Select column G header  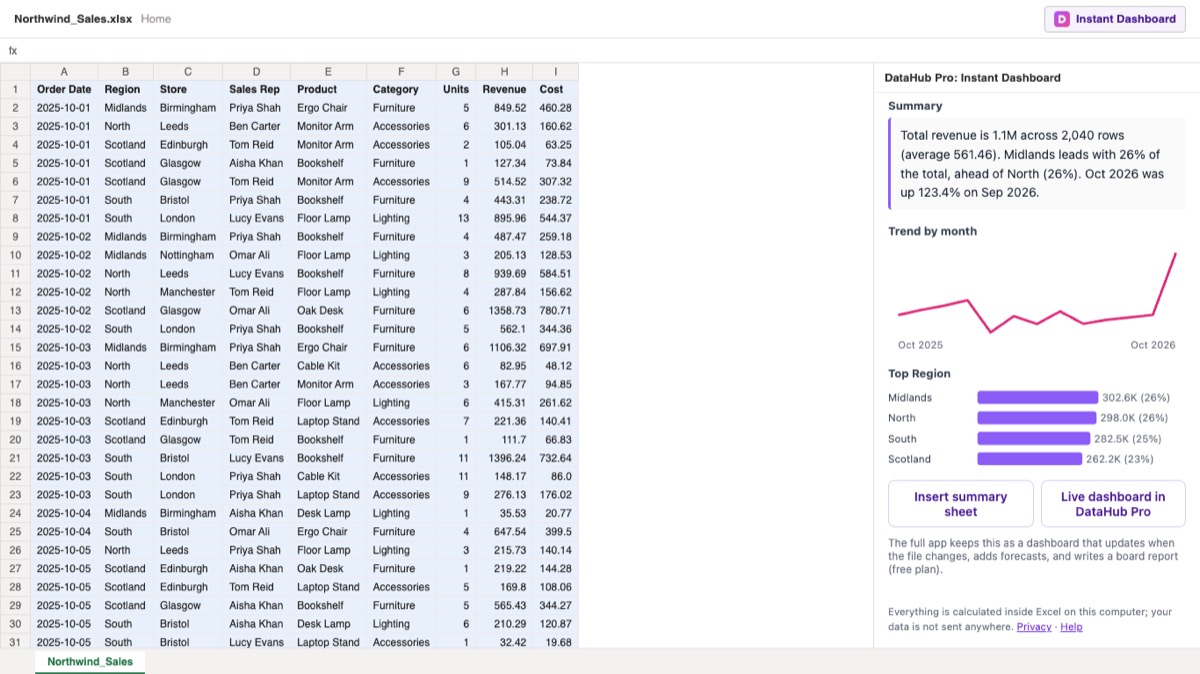(x=456, y=71)
